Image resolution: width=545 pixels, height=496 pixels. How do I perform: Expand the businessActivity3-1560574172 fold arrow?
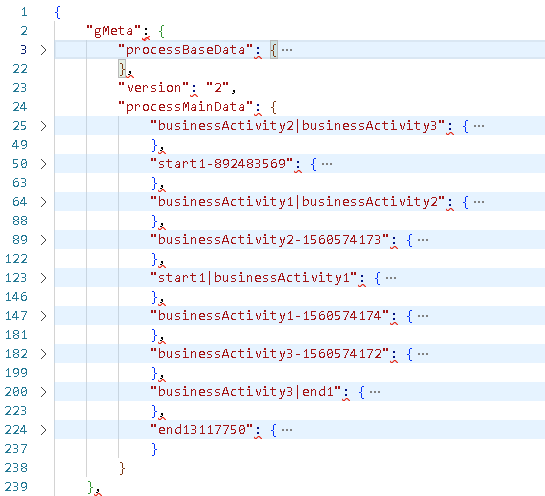click(43, 354)
